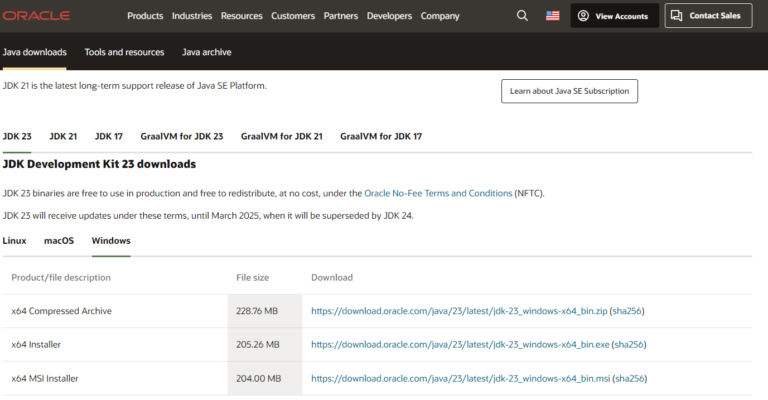Click the View Accounts button

(x=614, y=16)
